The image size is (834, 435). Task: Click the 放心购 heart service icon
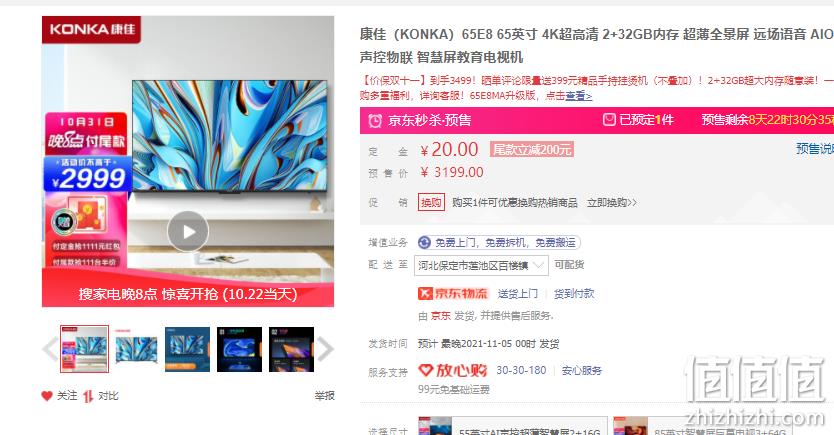[x=453, y=370]
